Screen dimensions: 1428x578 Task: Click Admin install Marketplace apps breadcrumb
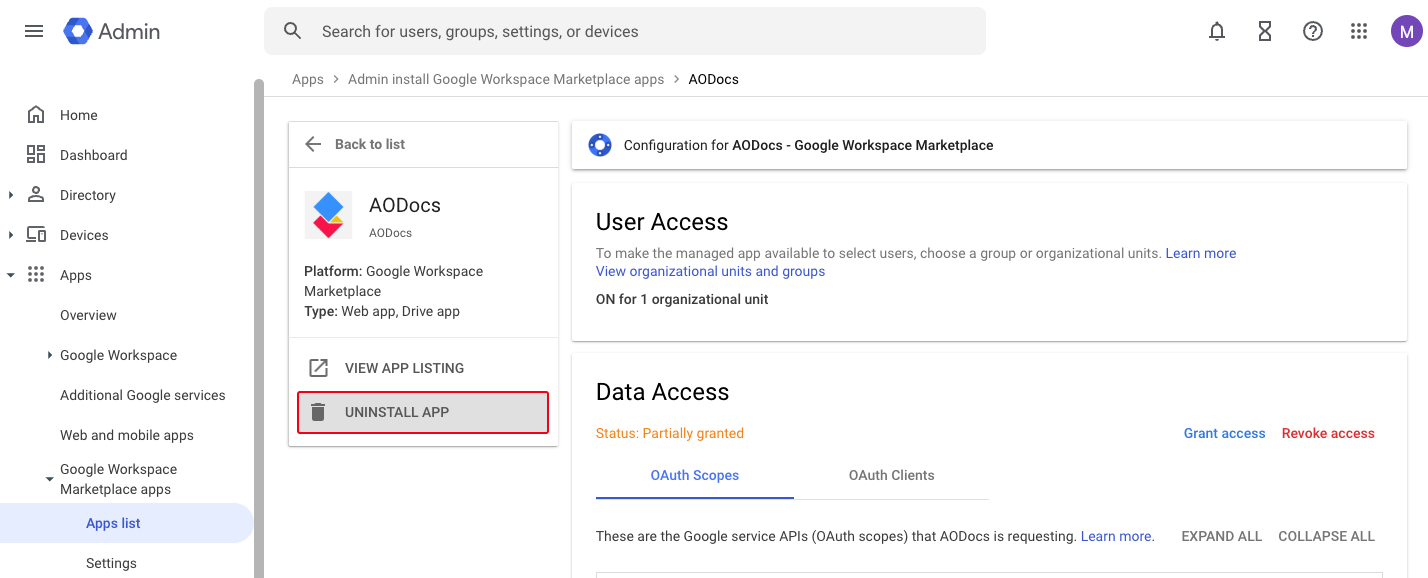[x=506, y=79]
